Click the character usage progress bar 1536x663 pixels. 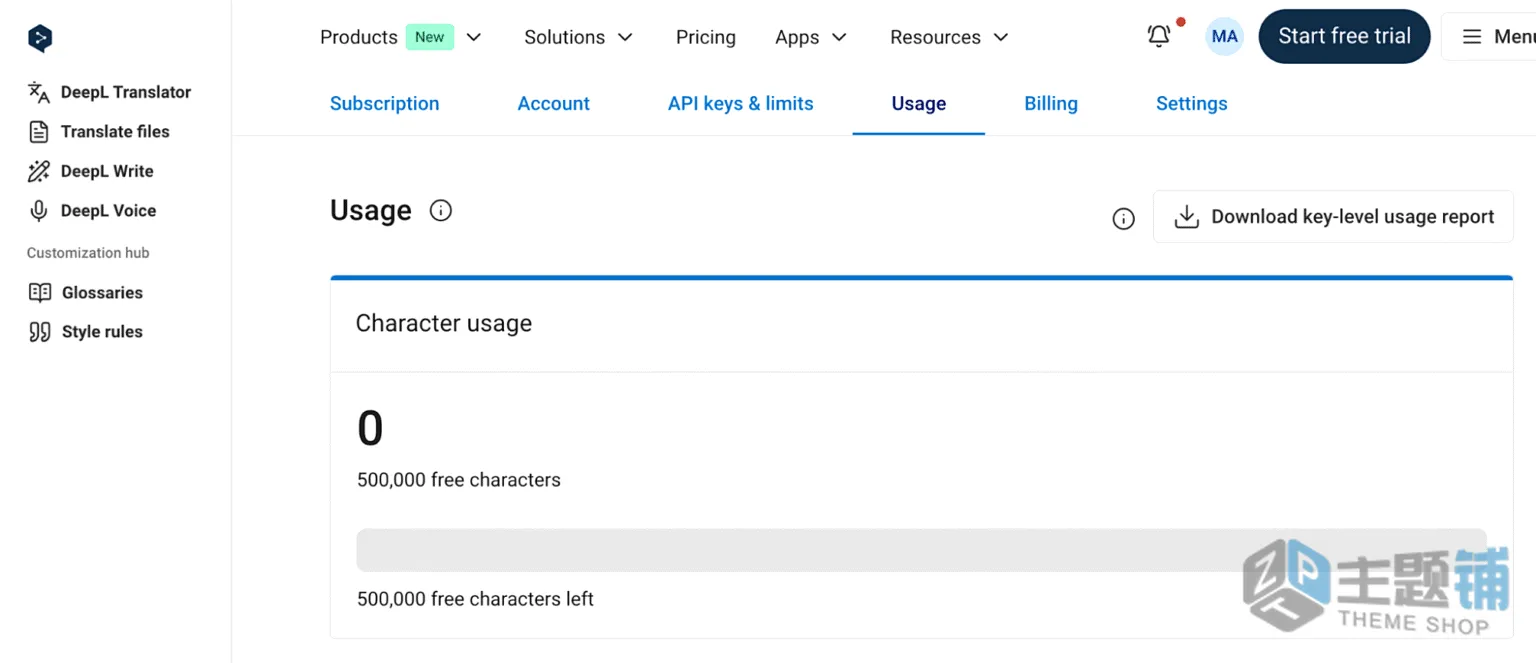(x=921, y=550)
